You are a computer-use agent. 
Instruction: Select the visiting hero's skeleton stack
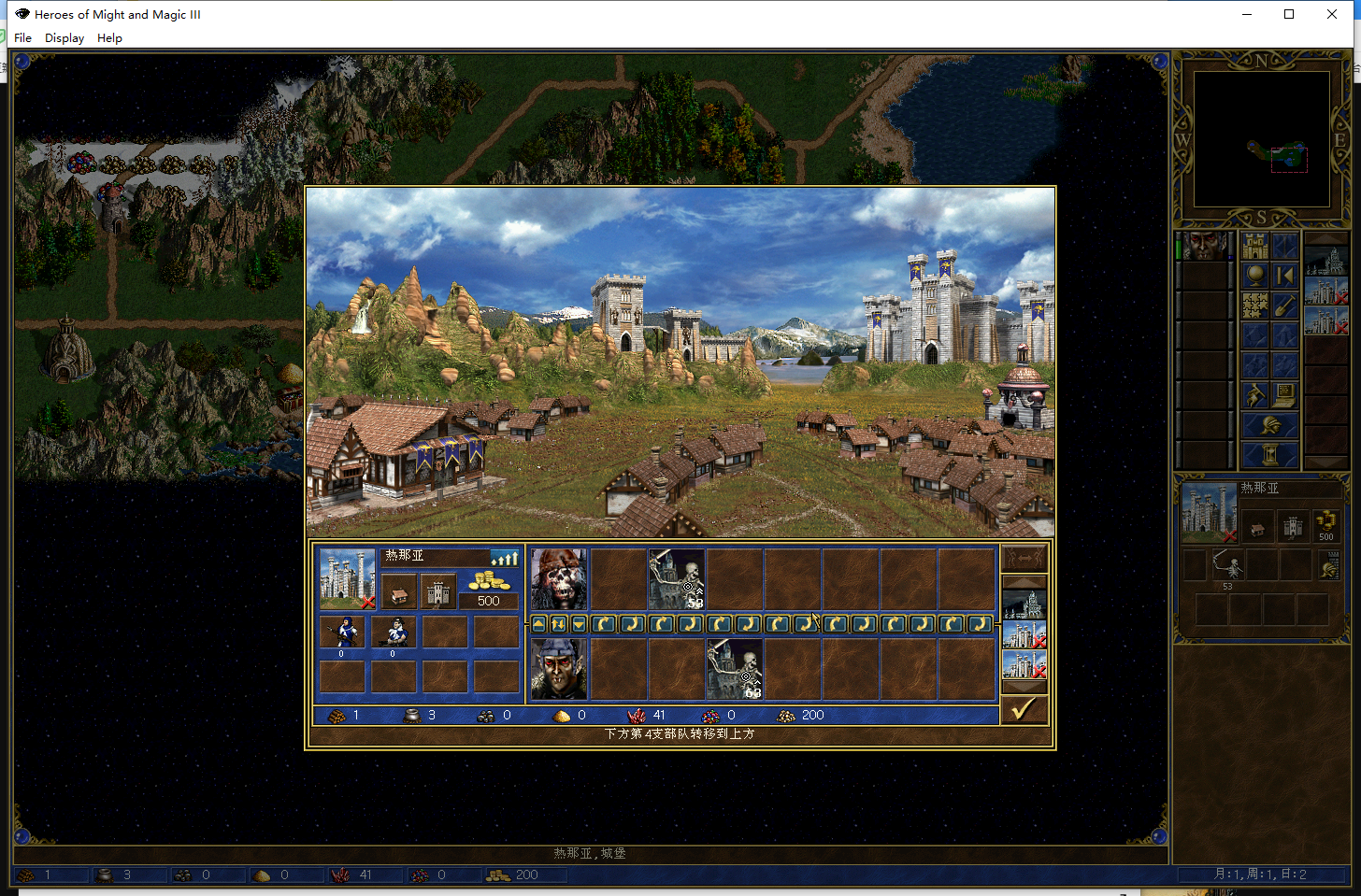pos(735,669)
